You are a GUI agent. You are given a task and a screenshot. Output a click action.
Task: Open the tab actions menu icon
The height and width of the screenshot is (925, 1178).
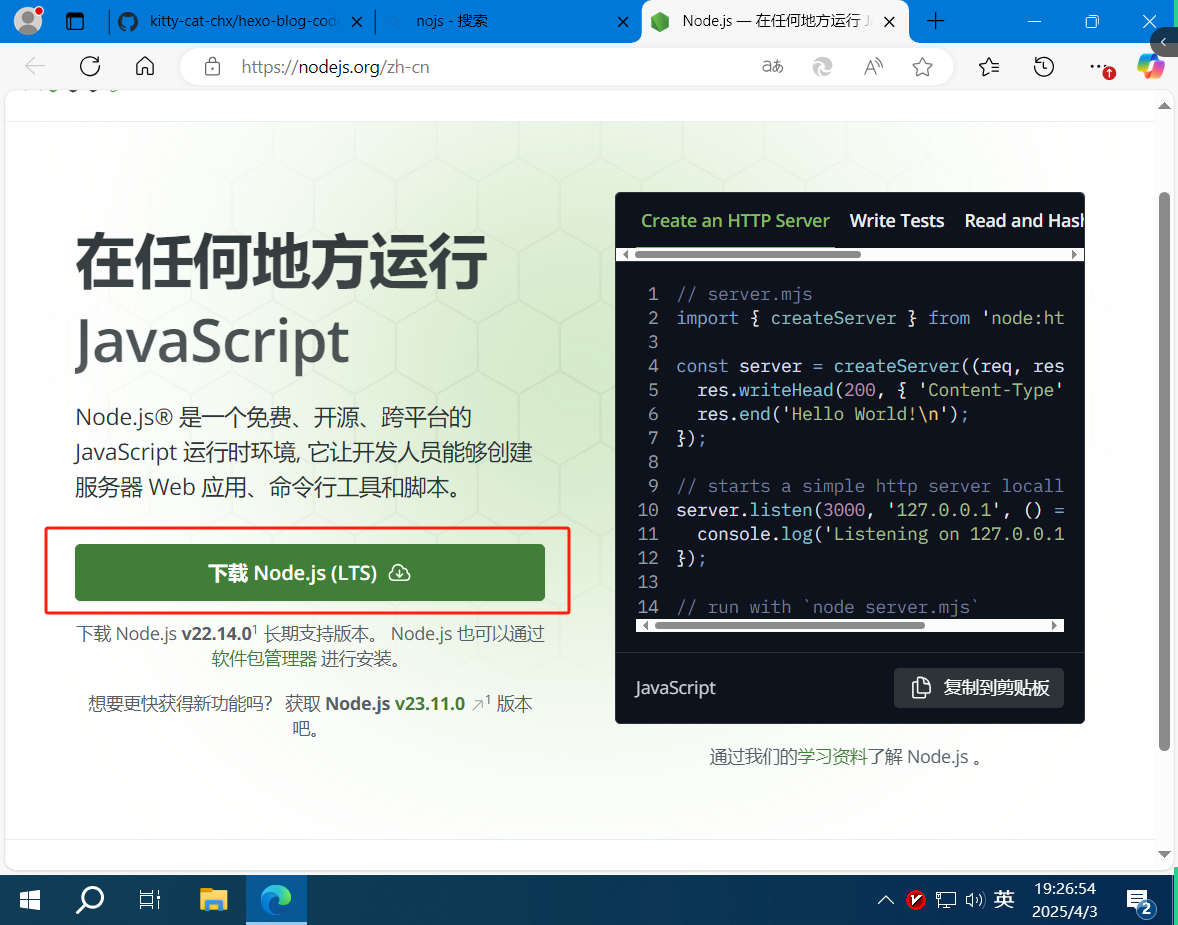click(75, 21)
